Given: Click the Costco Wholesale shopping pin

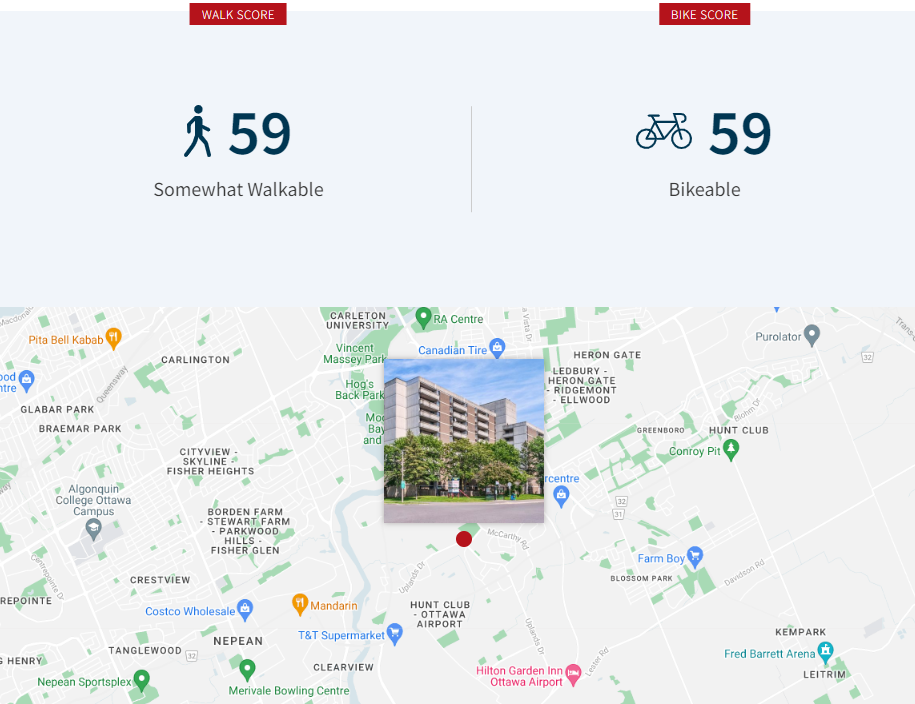Looking at the screenshot, I should pyautogui.click(x=245, y=610).
